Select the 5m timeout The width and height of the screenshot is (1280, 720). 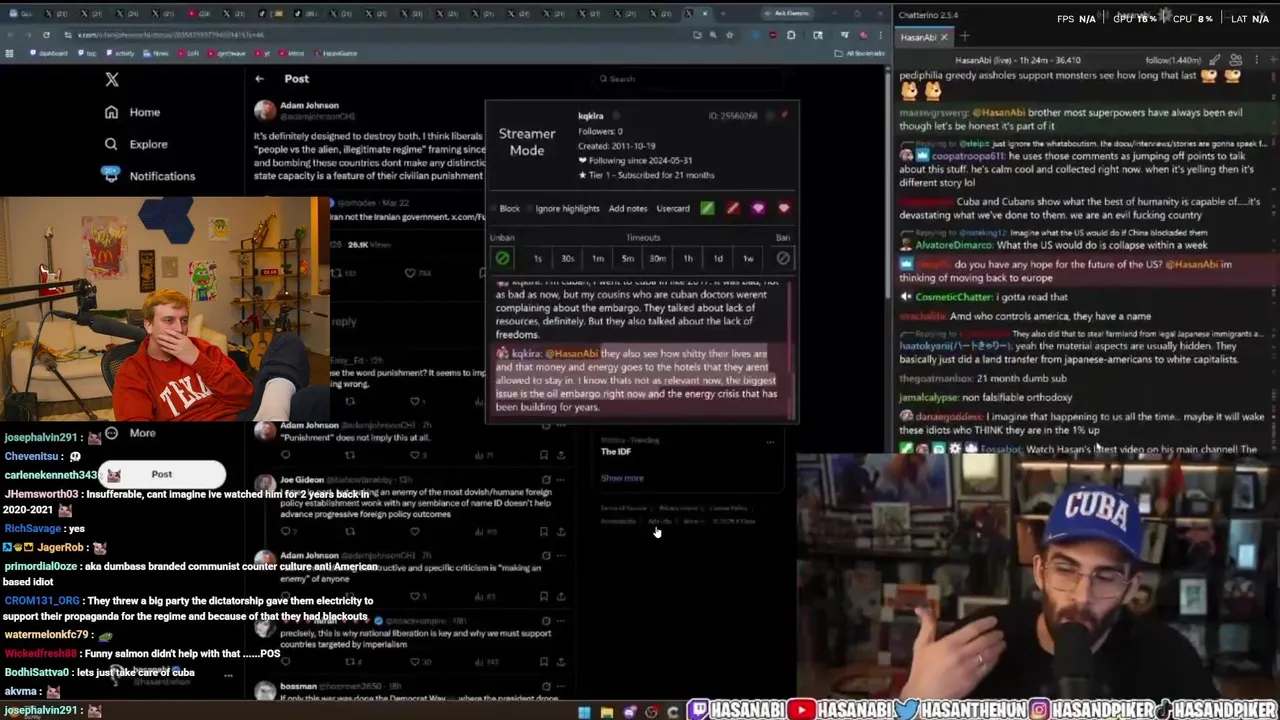point(627,259)
